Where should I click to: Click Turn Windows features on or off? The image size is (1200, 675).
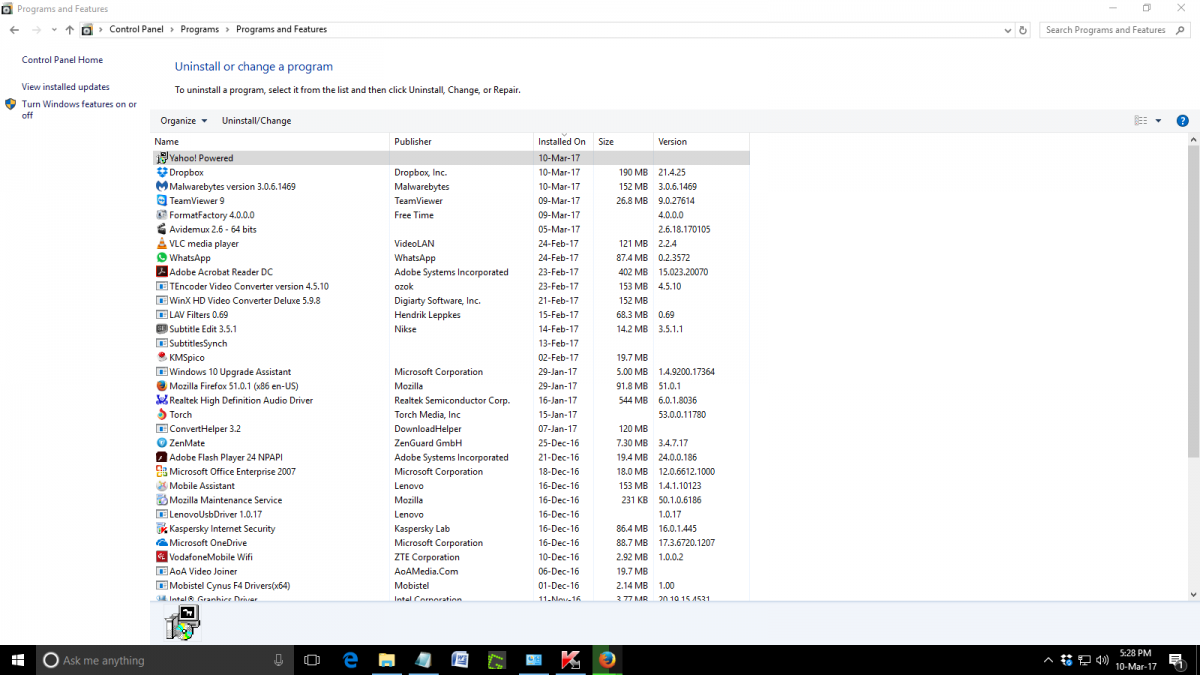click(x=79, y=110)
